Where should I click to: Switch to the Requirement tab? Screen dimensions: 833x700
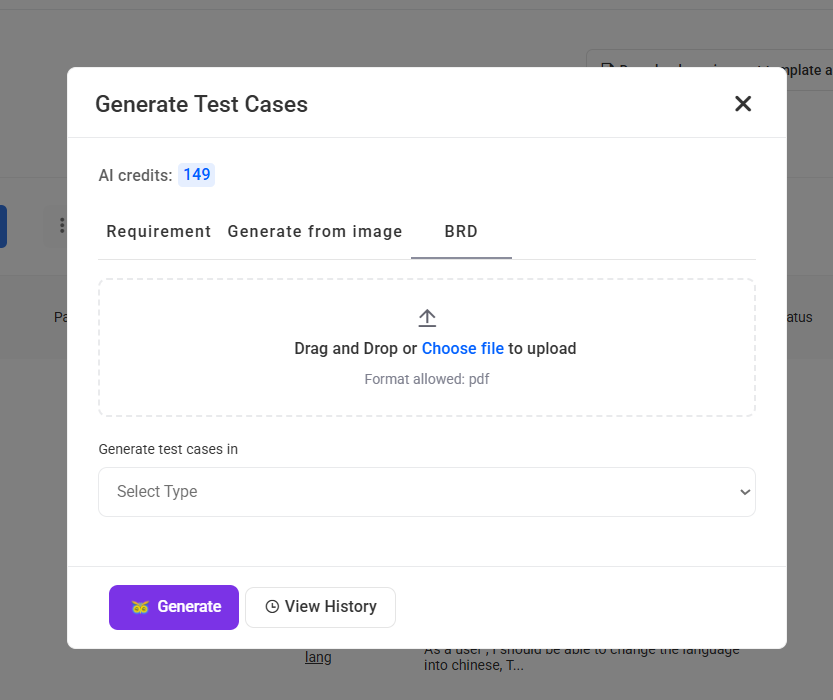(159, 232)
